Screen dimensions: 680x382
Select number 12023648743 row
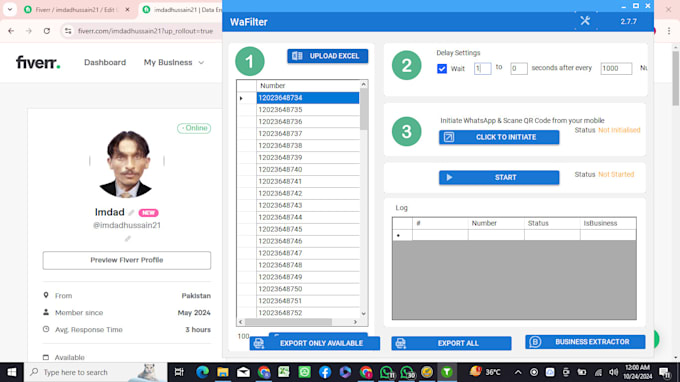pyautogui.click(x=307, y=205)
